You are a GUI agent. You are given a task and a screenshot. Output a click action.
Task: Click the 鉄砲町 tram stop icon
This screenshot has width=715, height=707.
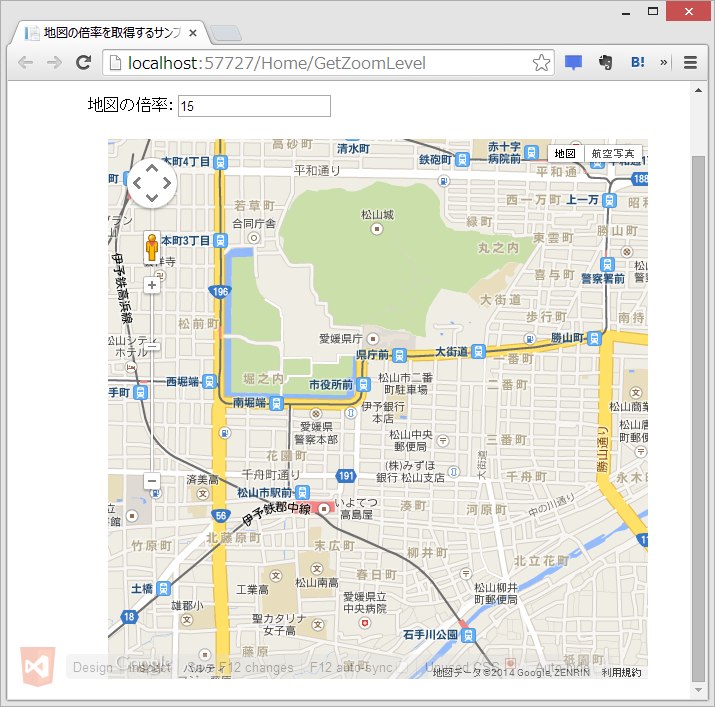[x=462, y=160]
